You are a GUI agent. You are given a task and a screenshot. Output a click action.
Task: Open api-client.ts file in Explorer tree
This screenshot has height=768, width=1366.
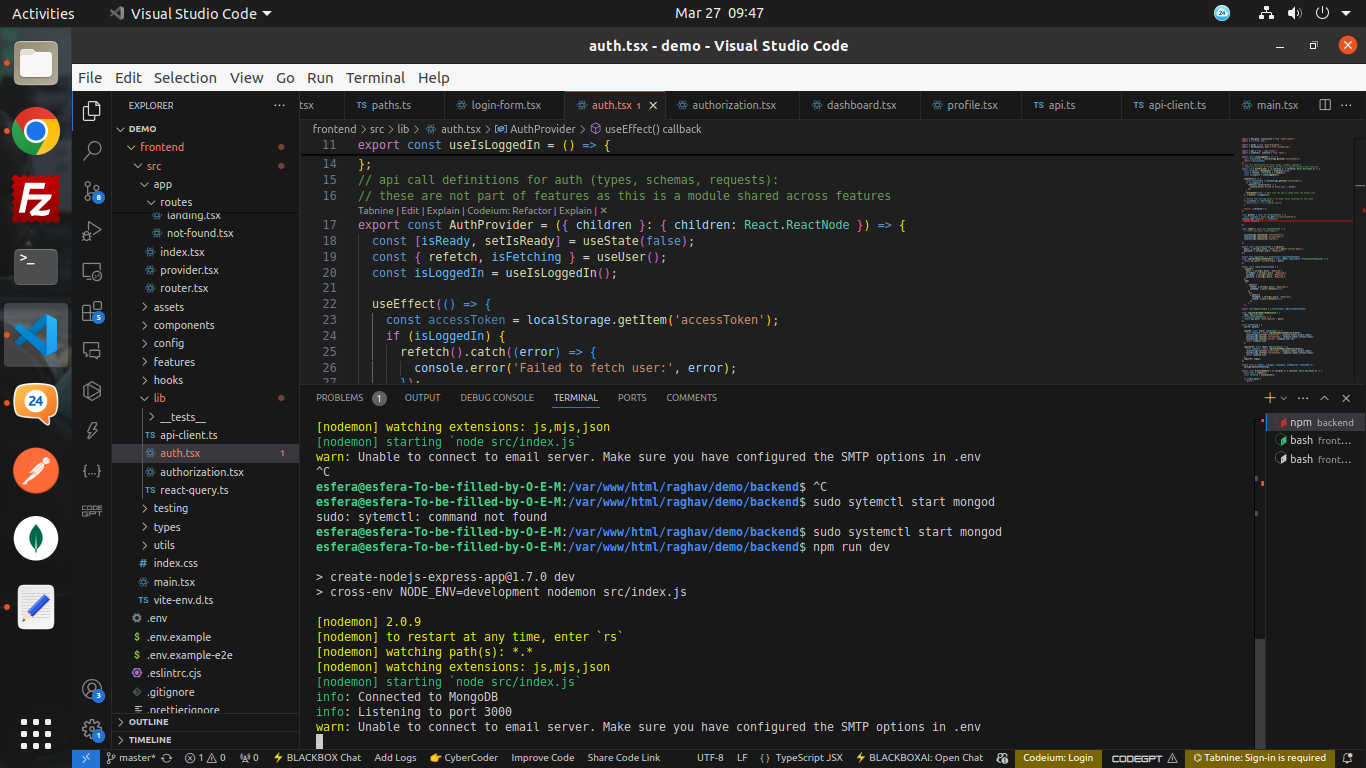(188, 435)
